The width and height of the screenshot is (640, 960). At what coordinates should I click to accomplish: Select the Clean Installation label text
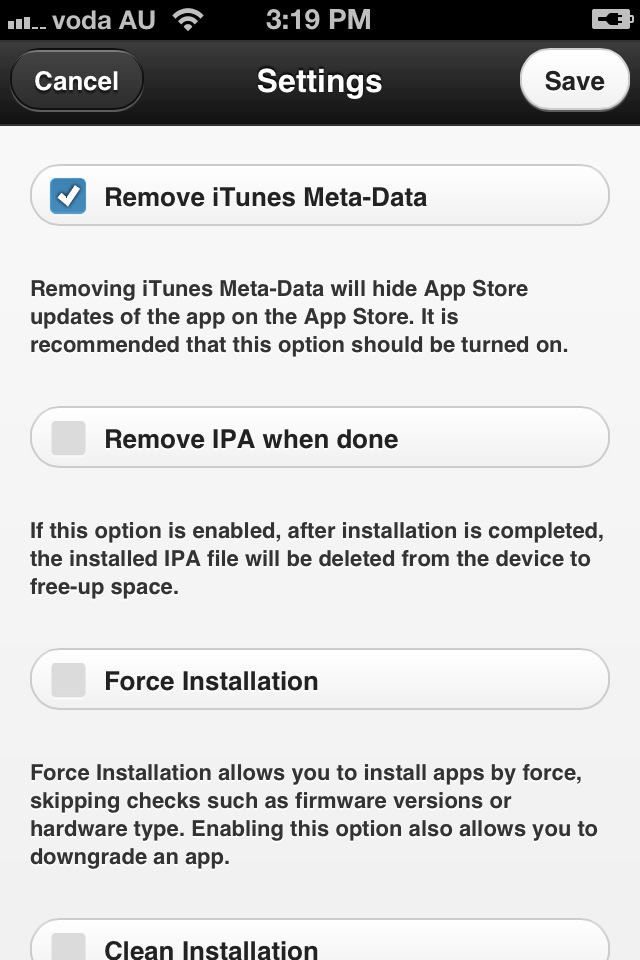point(211,949)
